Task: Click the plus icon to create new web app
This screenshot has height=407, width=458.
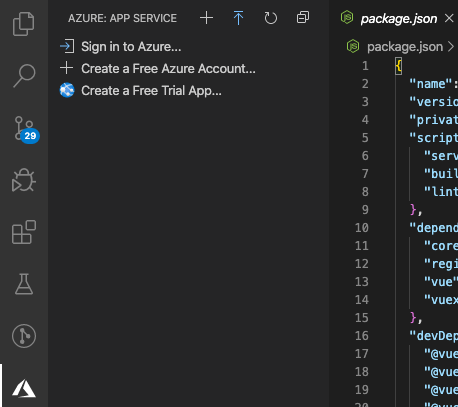Action: (206, 18)
